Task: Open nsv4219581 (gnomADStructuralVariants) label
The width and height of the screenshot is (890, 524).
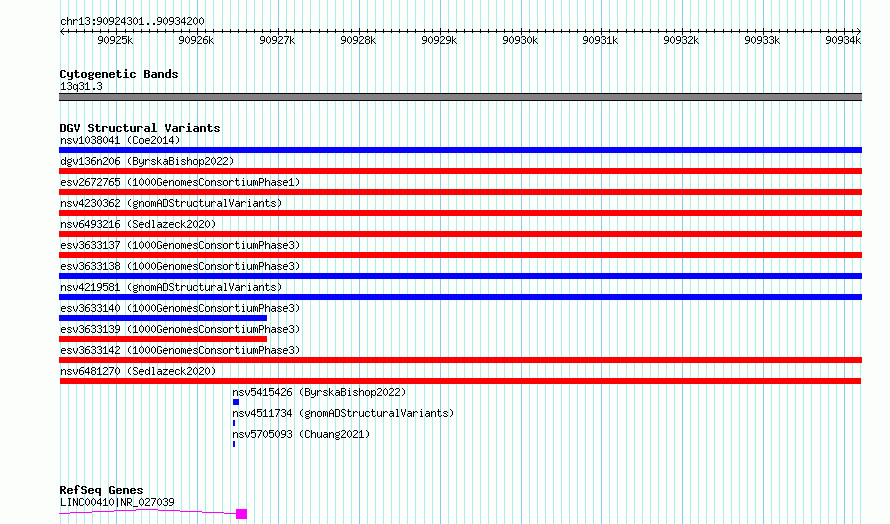Action: (171, 287)
